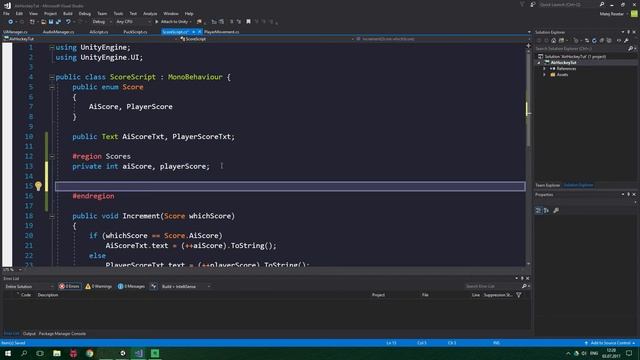The height and width of the screenshot is (360, 640).
Task: Open File Explorer from the taskbar
Action: click(x=57, y=353)
